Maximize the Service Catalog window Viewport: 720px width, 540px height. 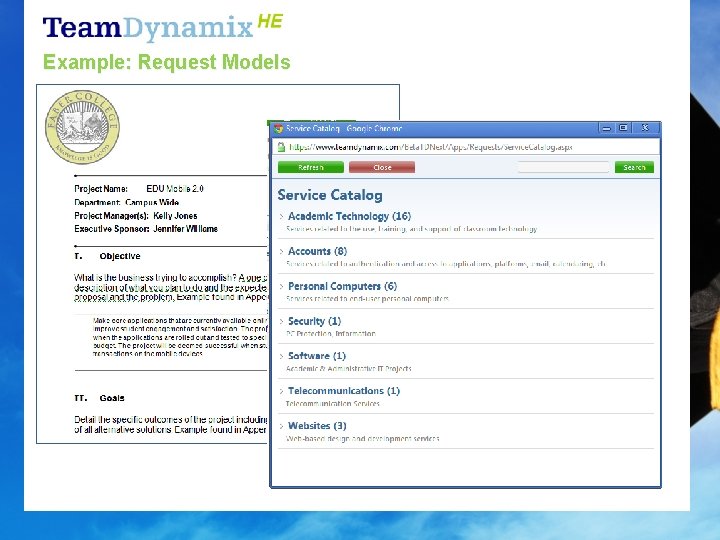(623, 128)
